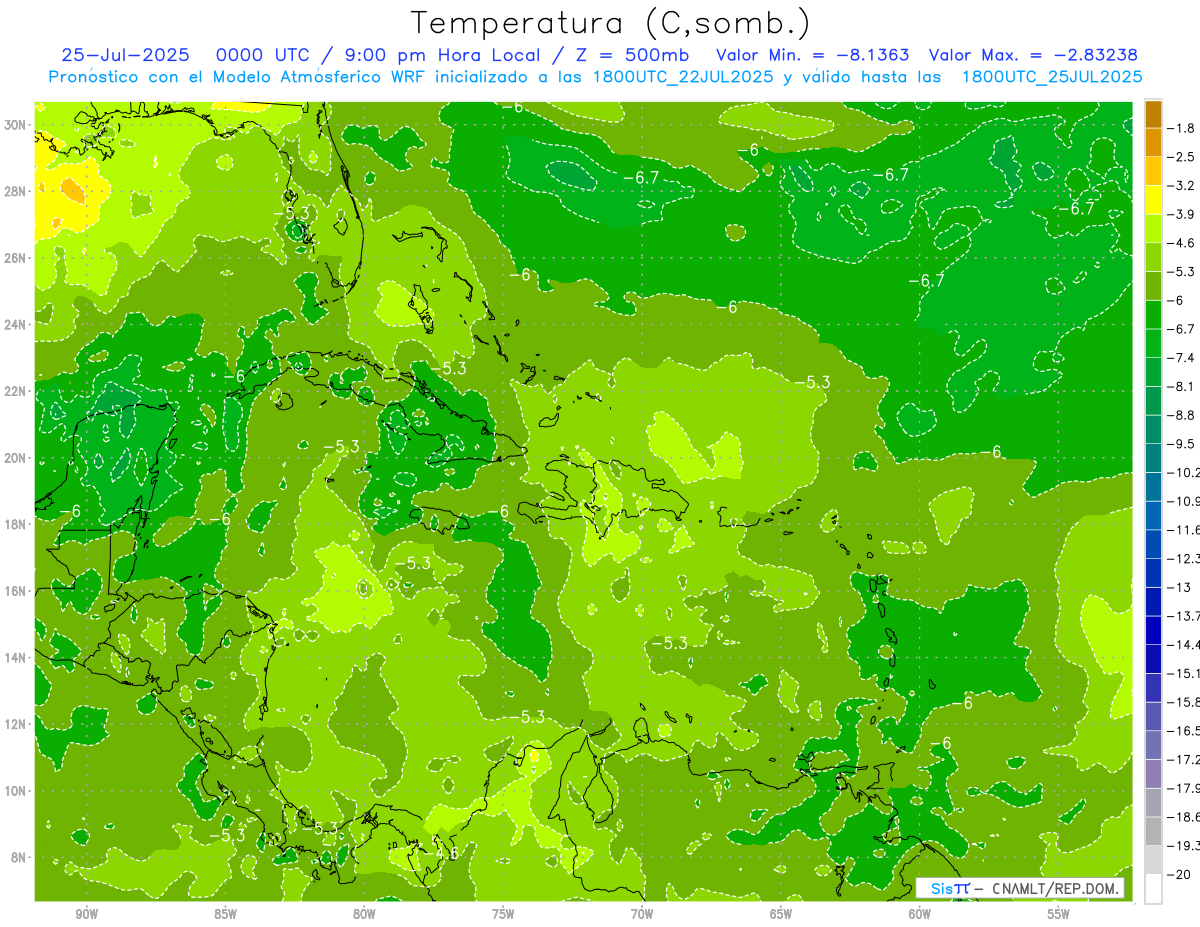Click the '28N' latitude axis label
This screenshot has width=1200, height=927.
pos(17,191)
